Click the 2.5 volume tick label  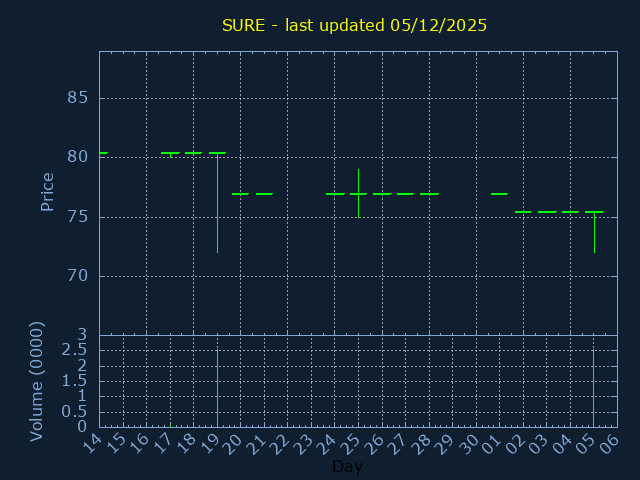[74, 350]
